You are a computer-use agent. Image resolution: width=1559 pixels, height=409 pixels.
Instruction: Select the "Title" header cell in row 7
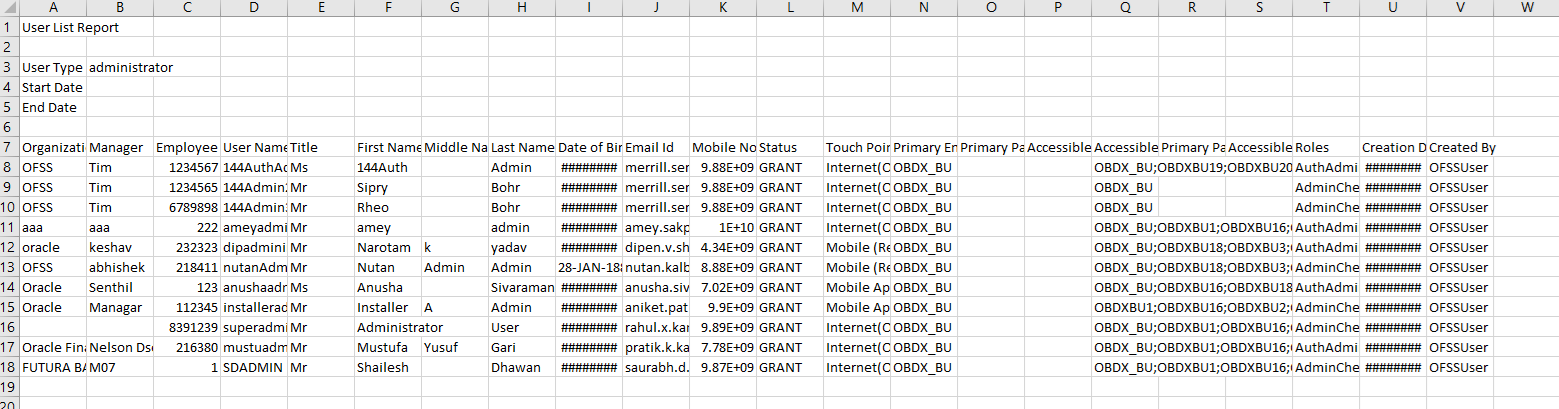point(320,147)
